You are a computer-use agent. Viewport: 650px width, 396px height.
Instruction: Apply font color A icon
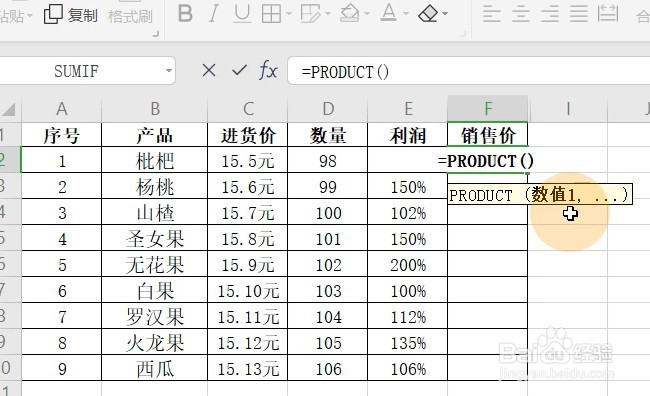click(389, 13)
